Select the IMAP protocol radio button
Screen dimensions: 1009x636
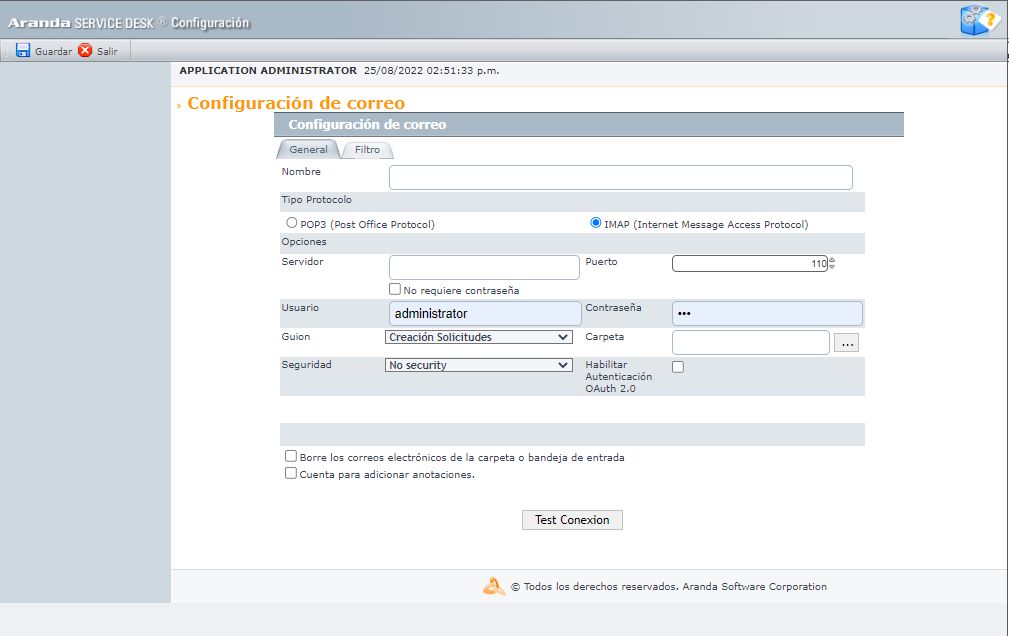coord(596,223)
